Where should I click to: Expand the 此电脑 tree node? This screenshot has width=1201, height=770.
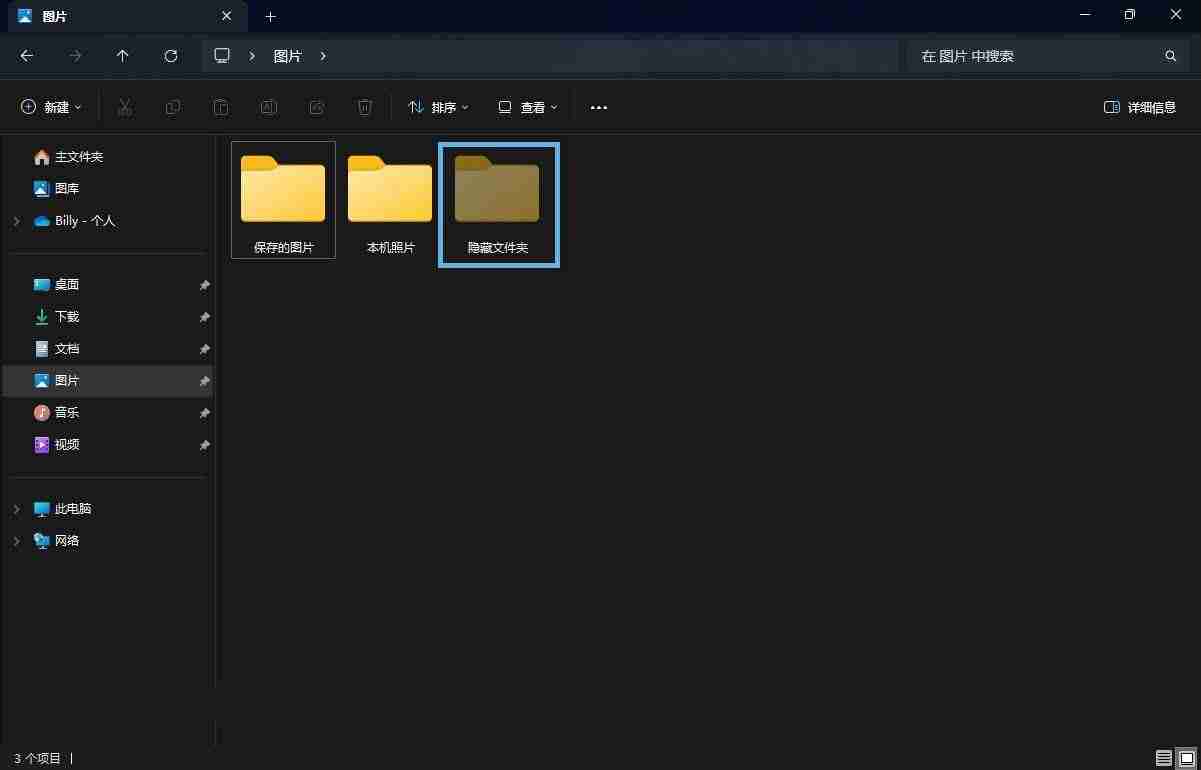click(16, 509)
